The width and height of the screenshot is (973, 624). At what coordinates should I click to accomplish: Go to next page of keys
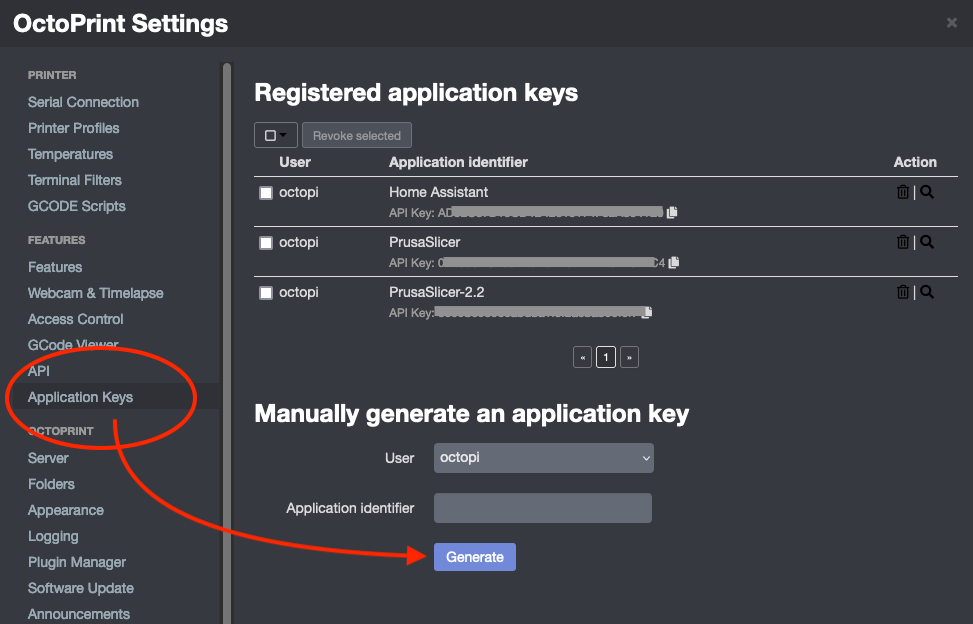(629, 357)
